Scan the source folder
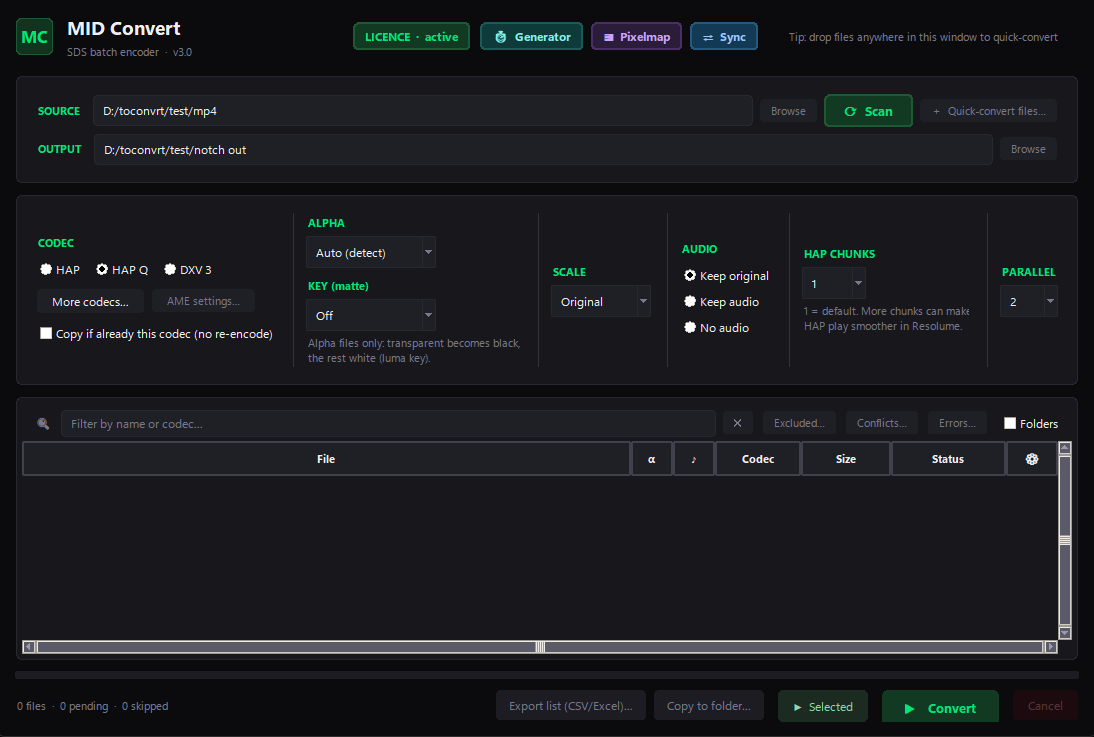The height and width of the screenshot is (737, 1094). 869,111
